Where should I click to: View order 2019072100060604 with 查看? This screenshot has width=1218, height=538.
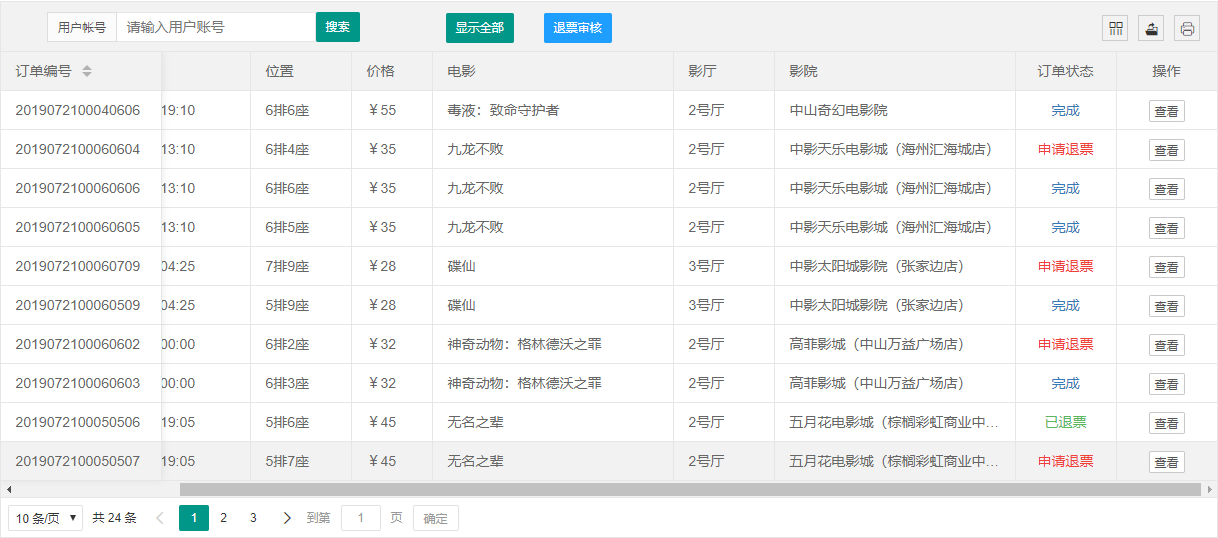click(x=1166, y=150)
